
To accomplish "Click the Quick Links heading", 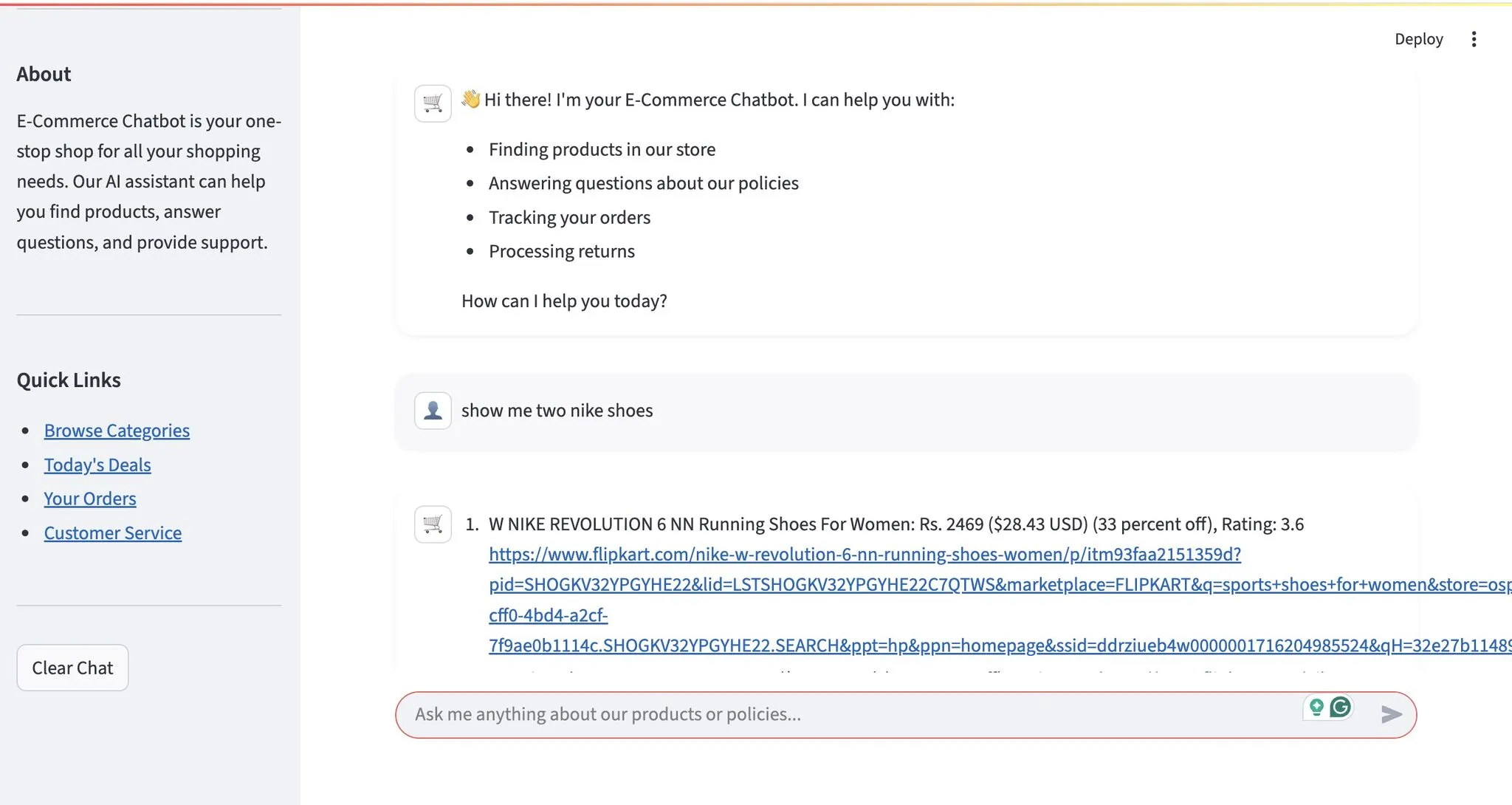I will tap(69, 380).
